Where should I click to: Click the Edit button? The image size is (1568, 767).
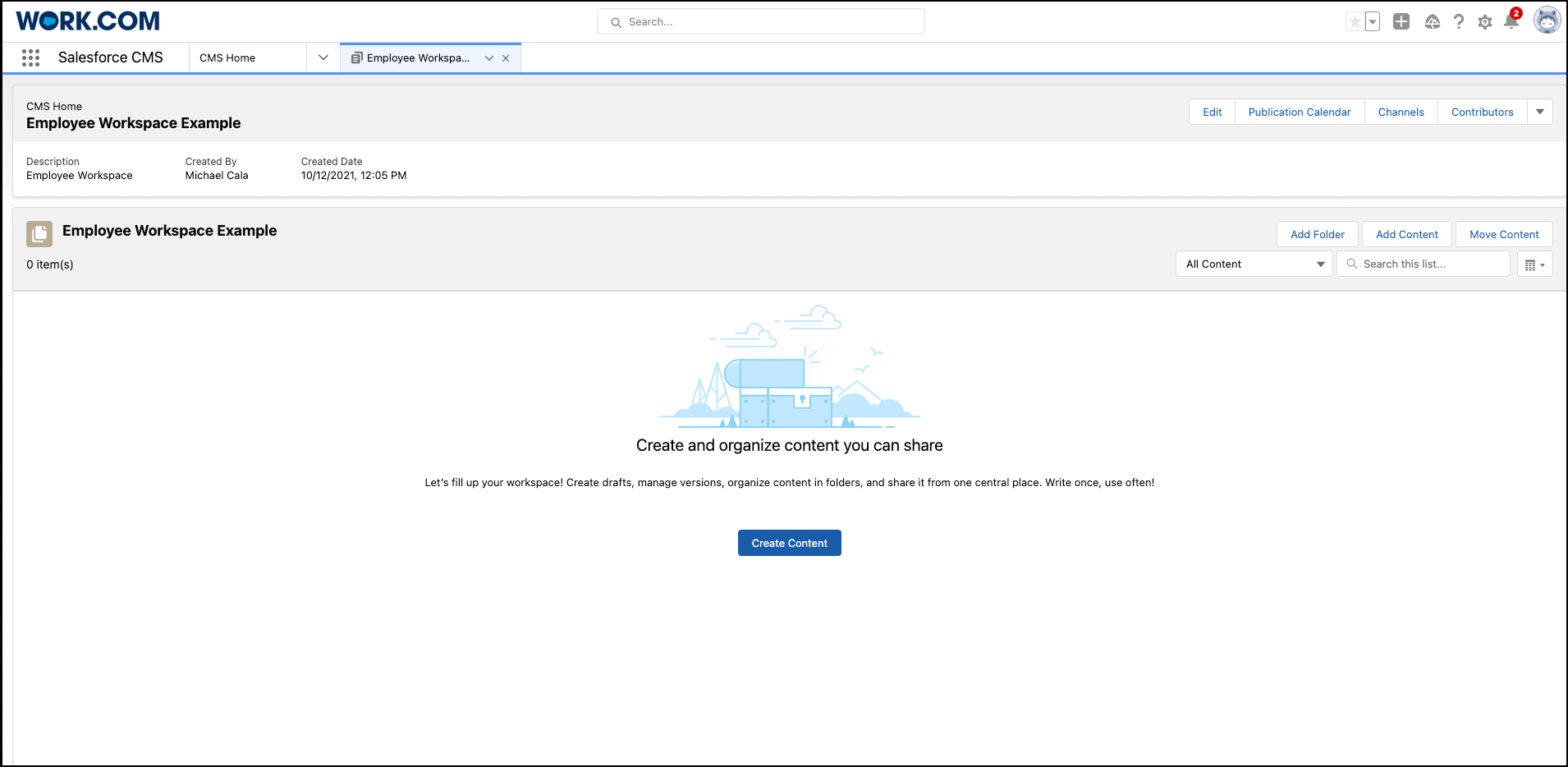(x=1213, y=112)
